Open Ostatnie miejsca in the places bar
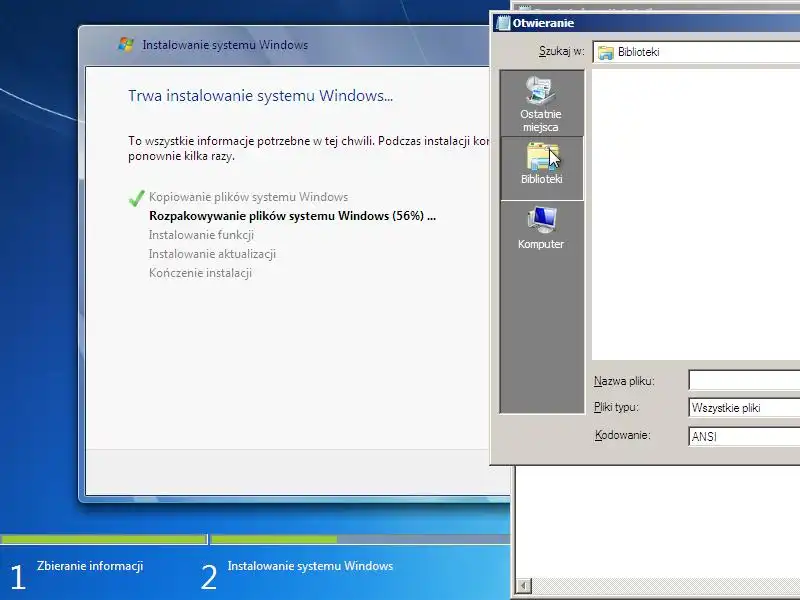800x600 pixels. (541, 104)
